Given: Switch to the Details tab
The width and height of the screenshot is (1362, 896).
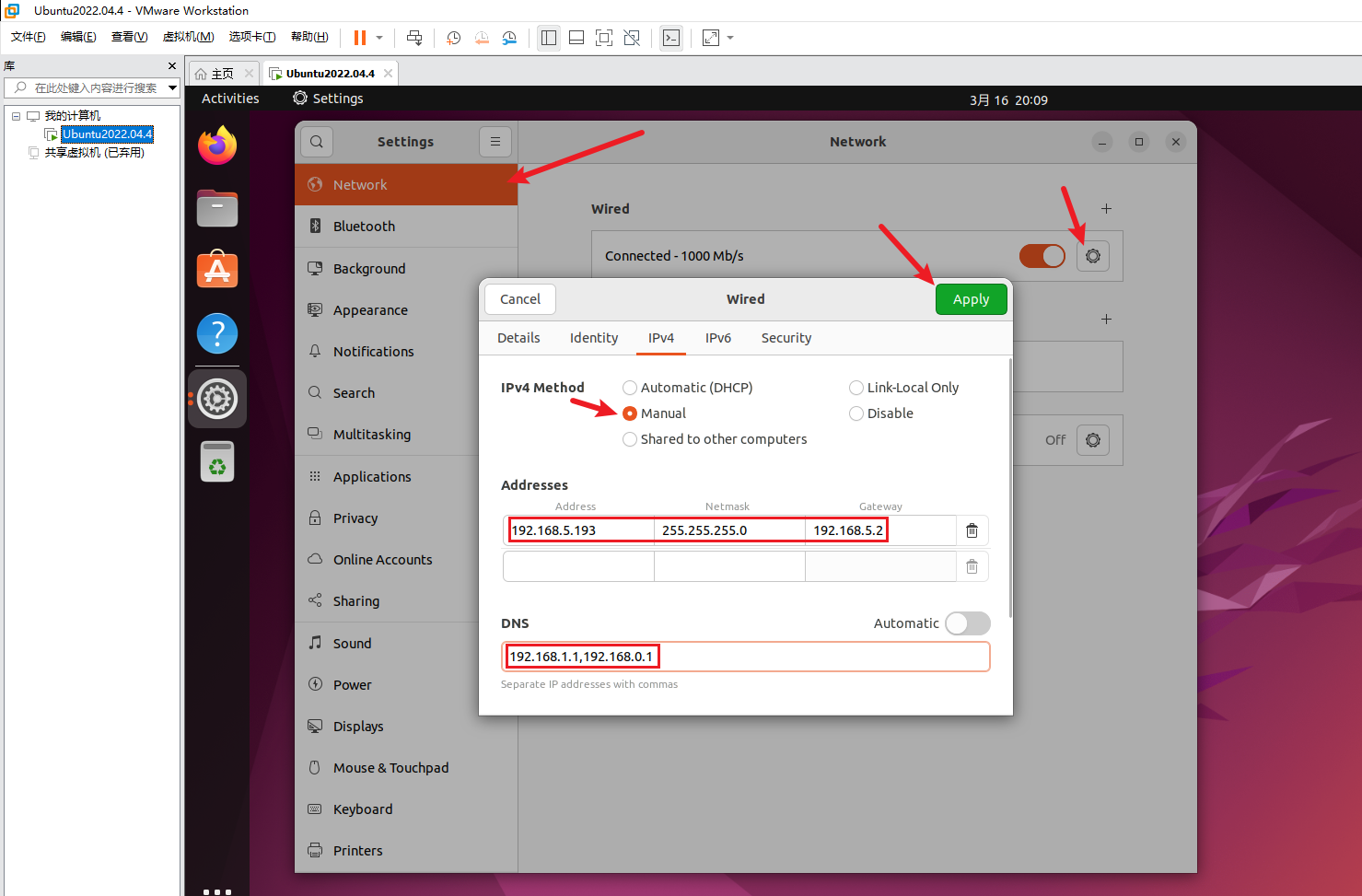Looking at the screenshot, I should point(518,338).
